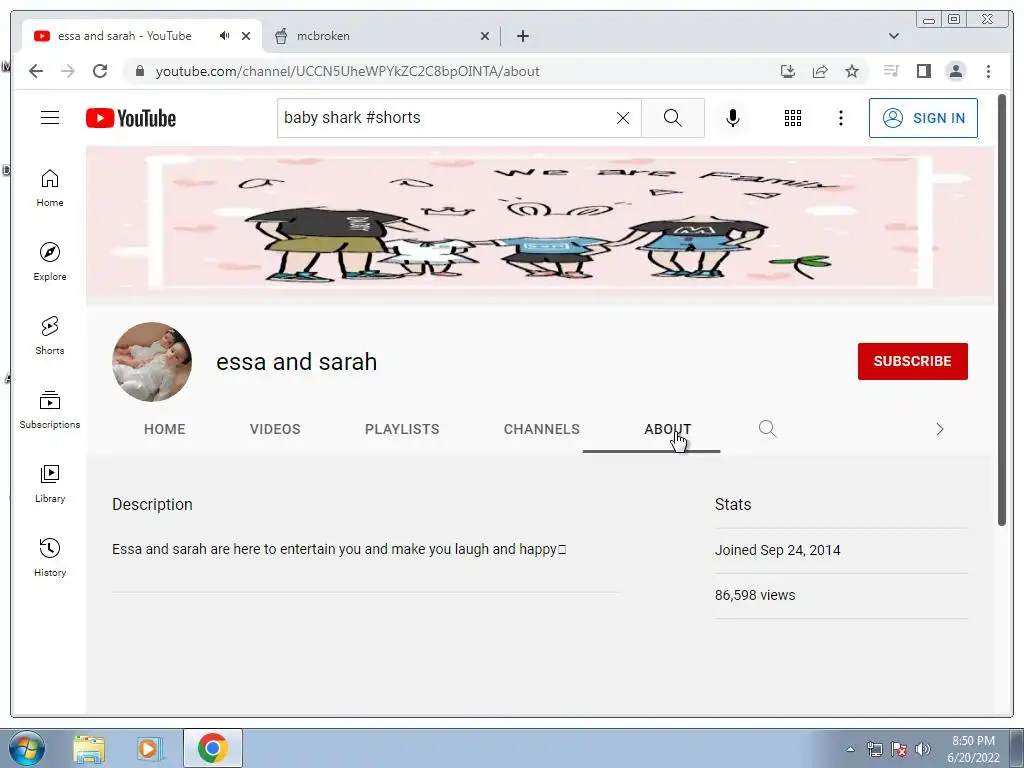Open Explore in sidebar
1024x768 pixels.
point(50,262)
